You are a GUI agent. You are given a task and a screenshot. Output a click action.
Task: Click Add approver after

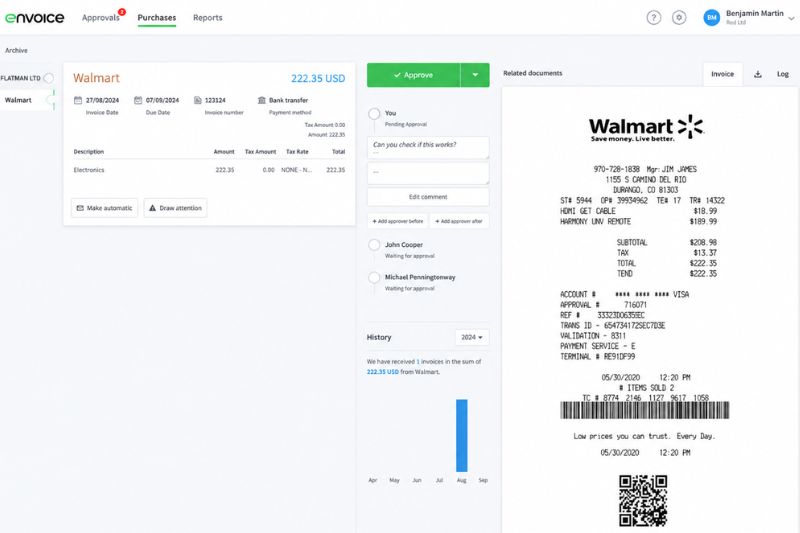point(459,221)
